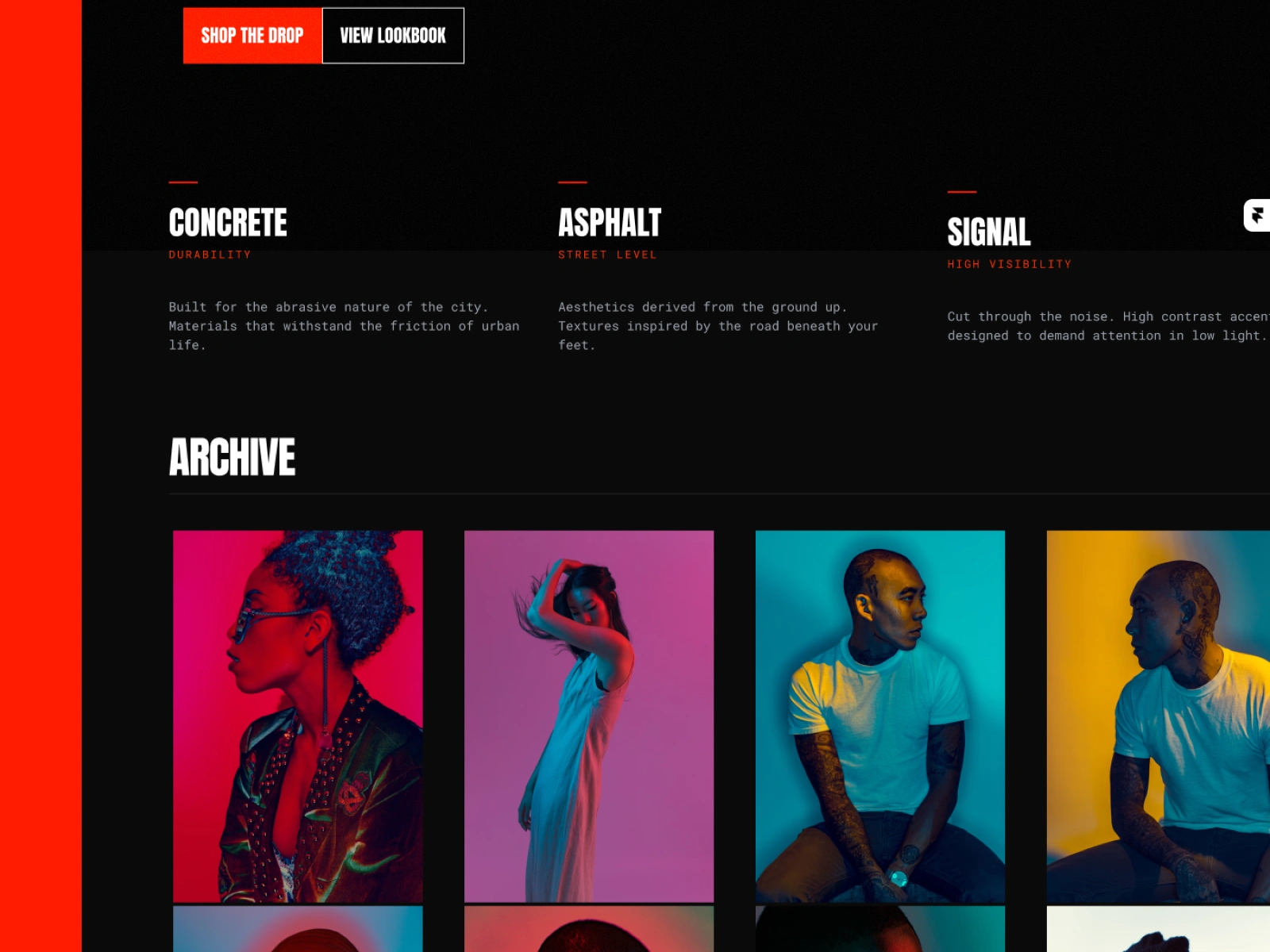Viewport: 1270px width, 952px height.
Task: Select the Asphalt heading
Action: (x=610, y=223)
